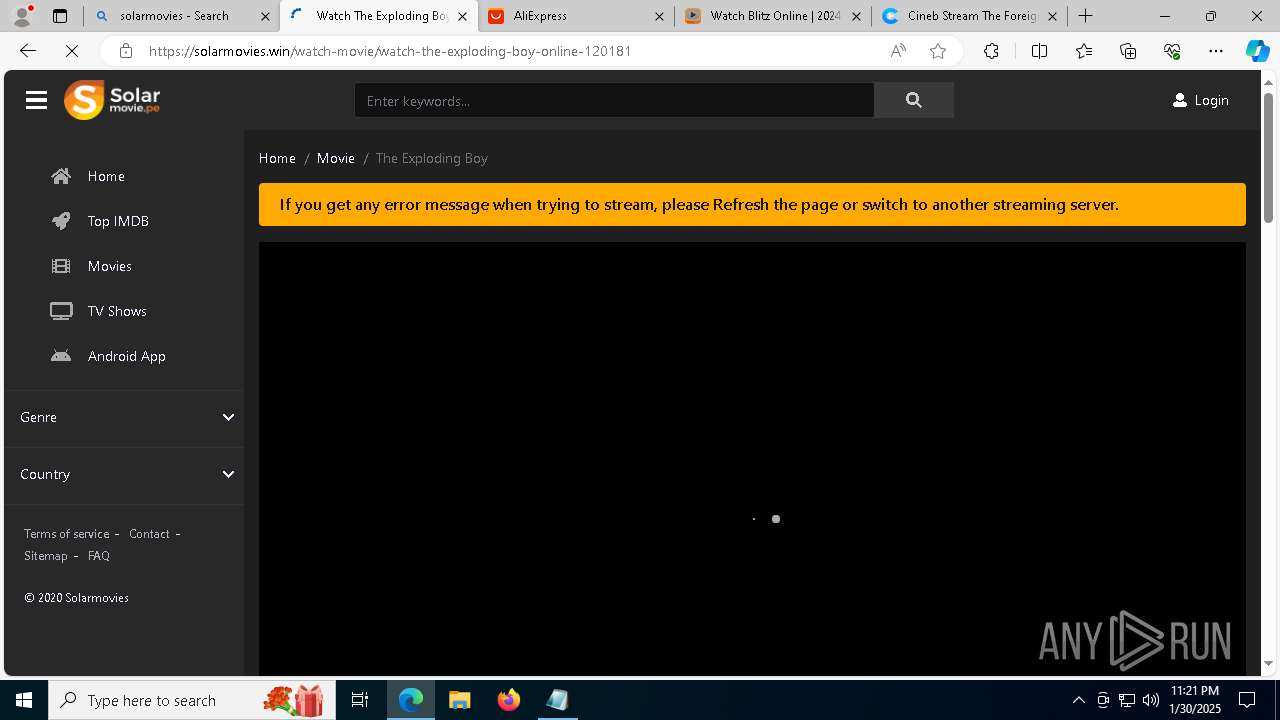The height and width of the screenshot is (720, 1280).
Task: Open Settings and more ellipsis menu
Action: [x=1216, y=51]
